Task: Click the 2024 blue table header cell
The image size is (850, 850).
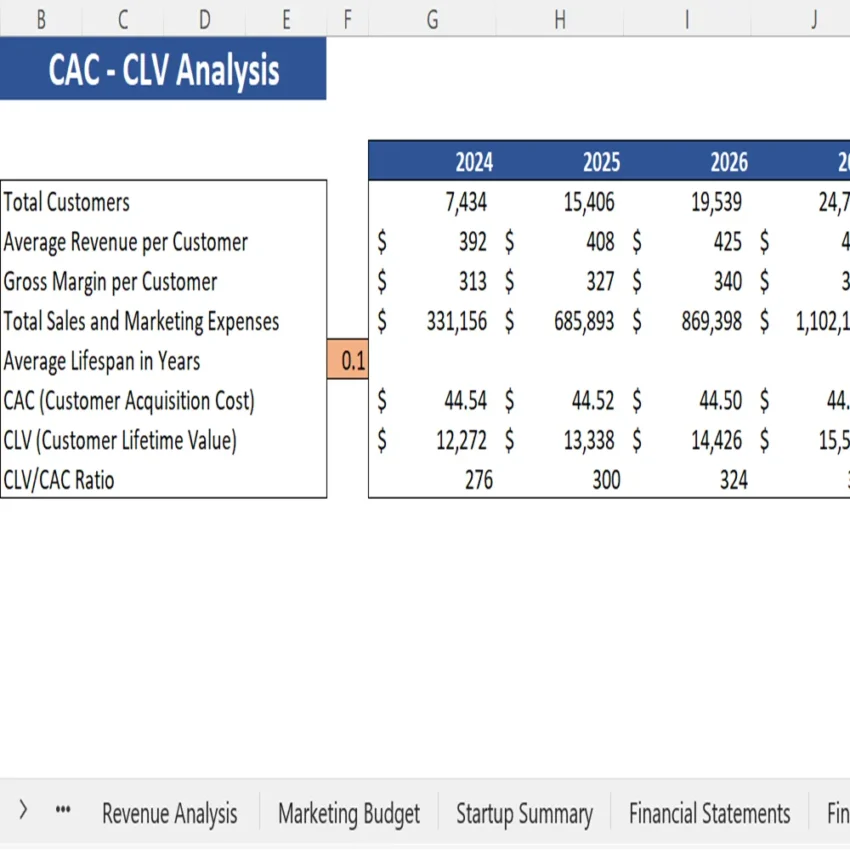Action: (x=473, y=161)
